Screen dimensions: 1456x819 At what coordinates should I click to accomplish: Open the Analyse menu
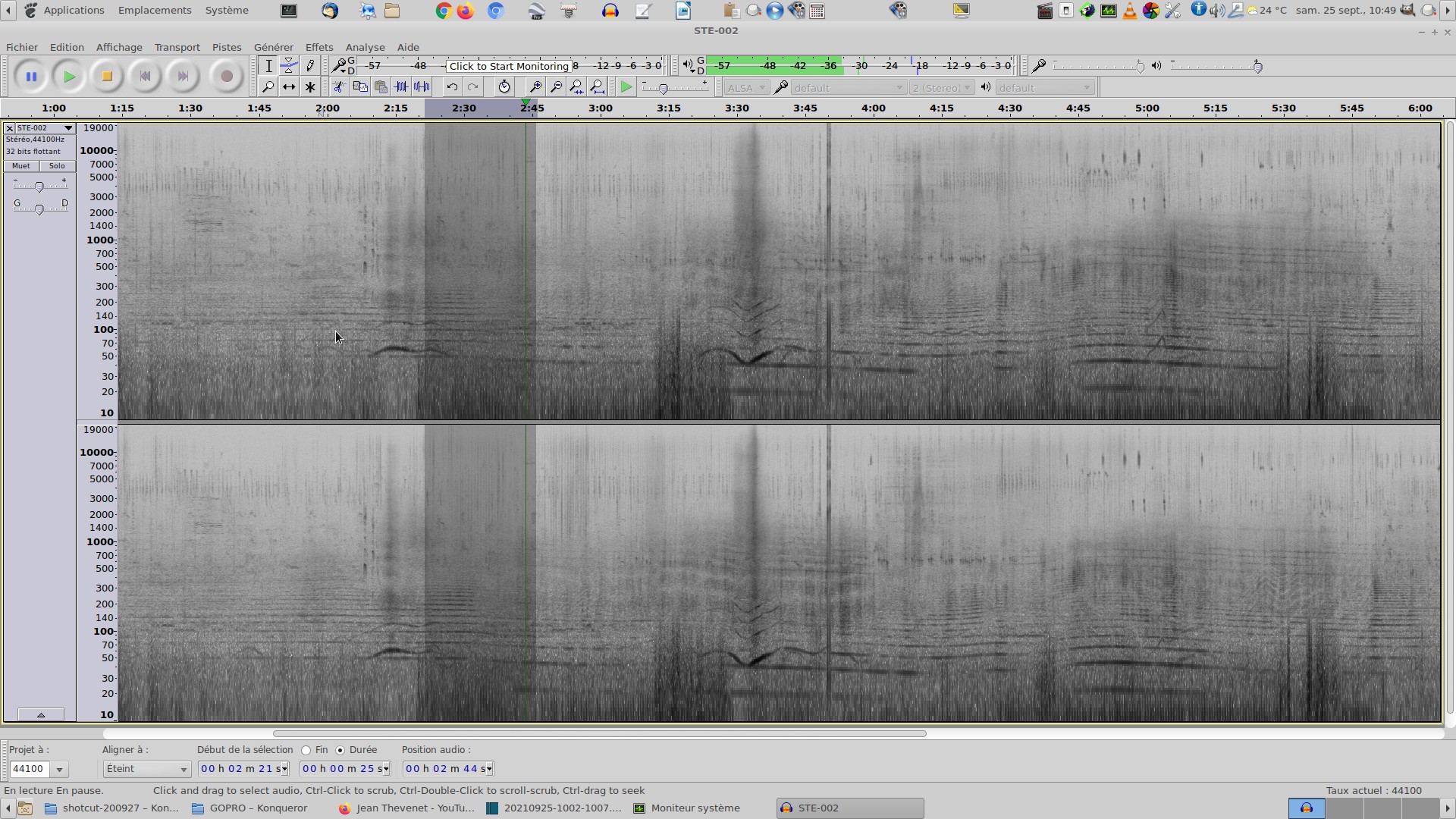click(365, 47)
